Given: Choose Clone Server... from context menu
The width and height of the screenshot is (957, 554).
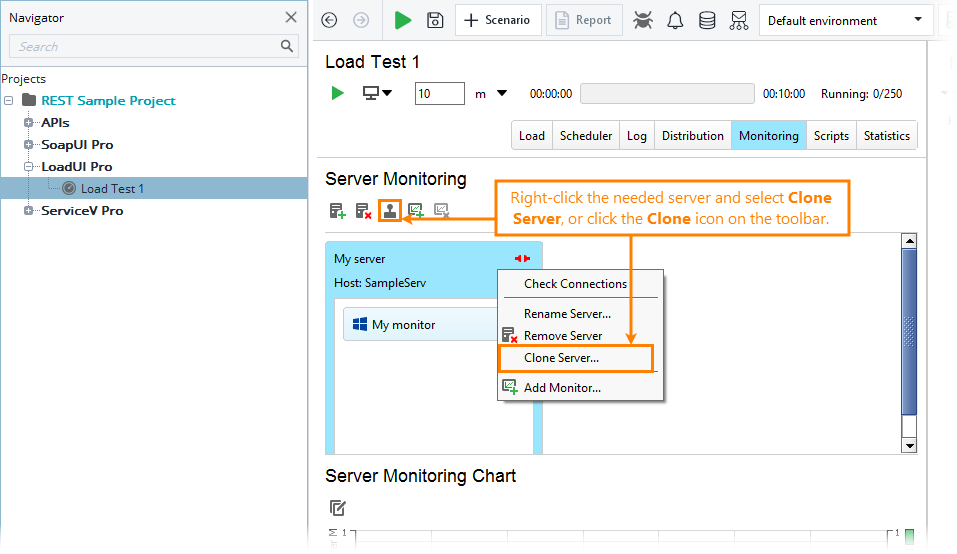Looking at the screenshot, I should pyautogui.click(x=577, y=358).
